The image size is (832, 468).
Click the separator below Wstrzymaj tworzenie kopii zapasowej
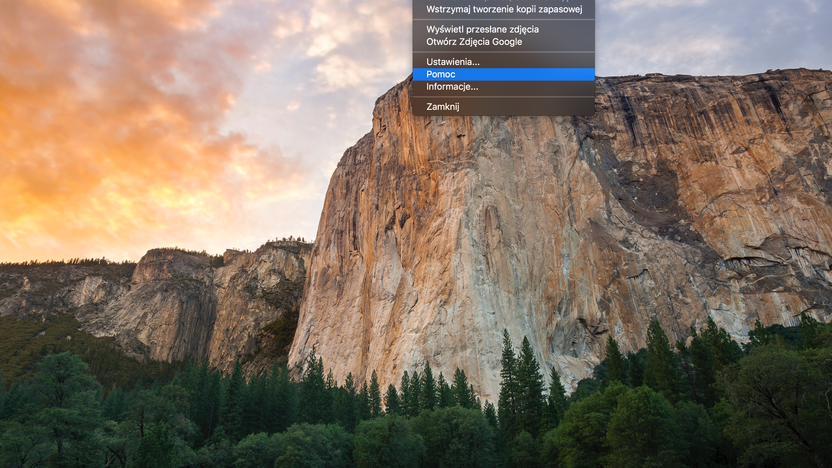[x=503, y=19]
